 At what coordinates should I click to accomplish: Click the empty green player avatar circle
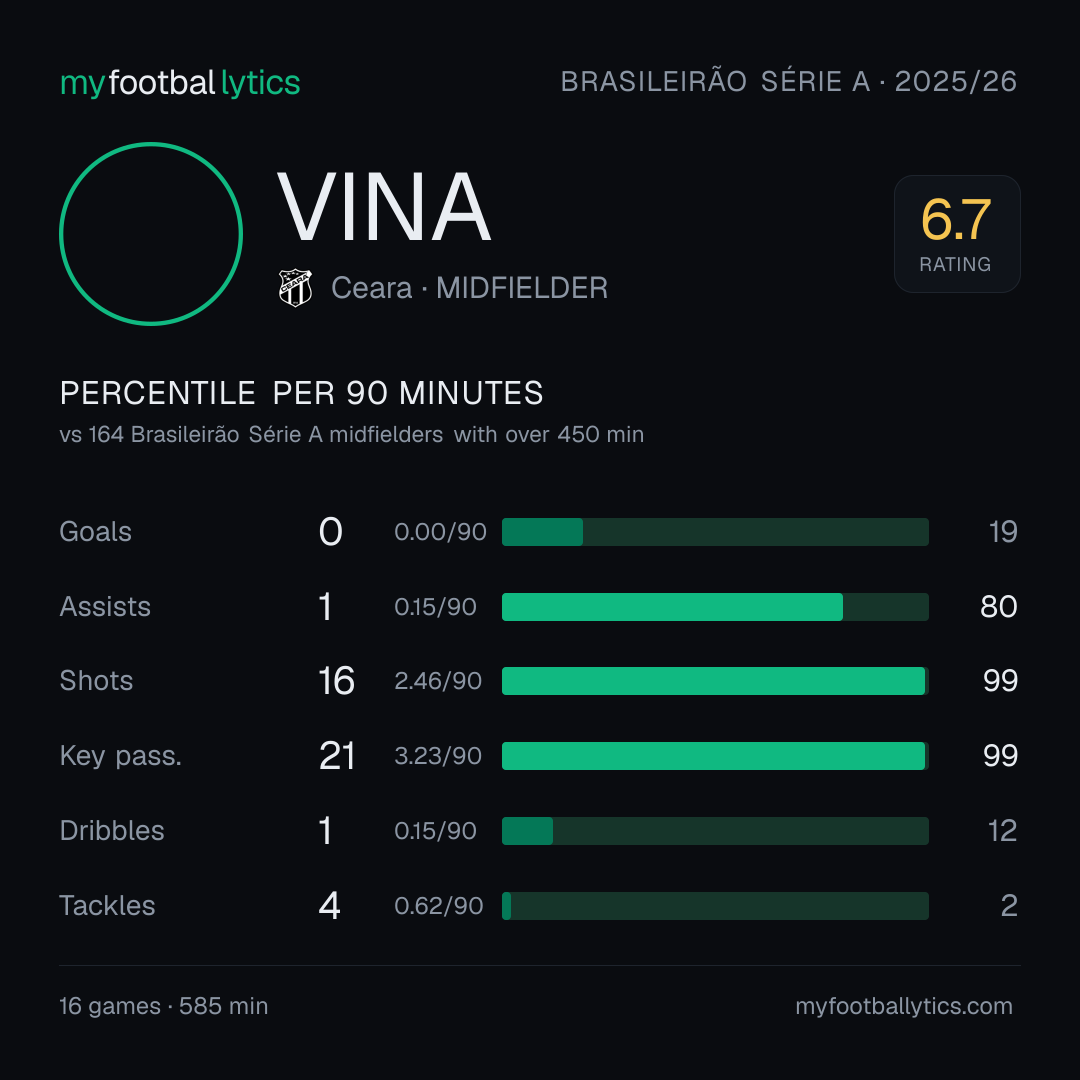151,233
